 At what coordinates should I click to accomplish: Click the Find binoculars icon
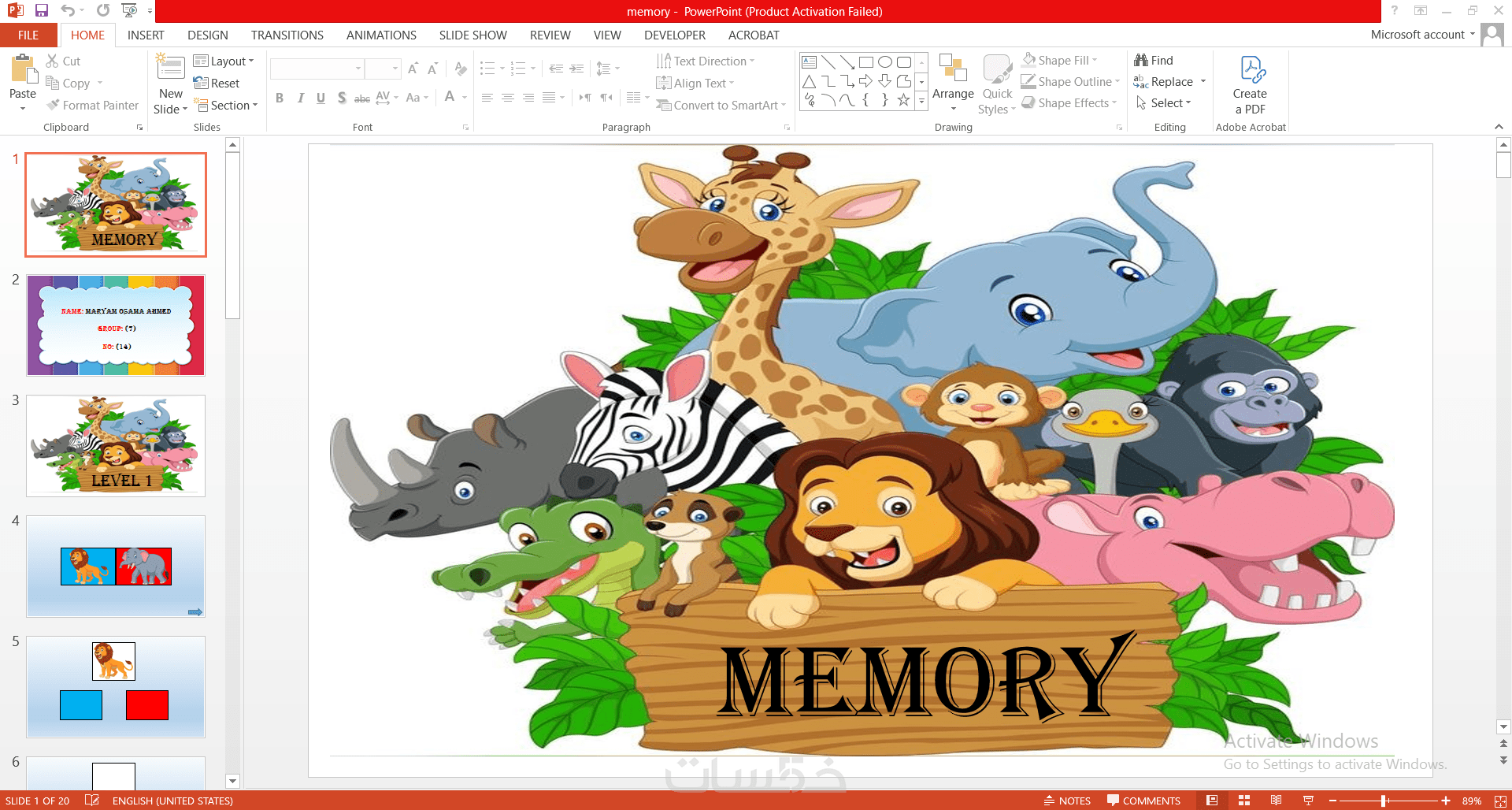[x=1154, y=61]
